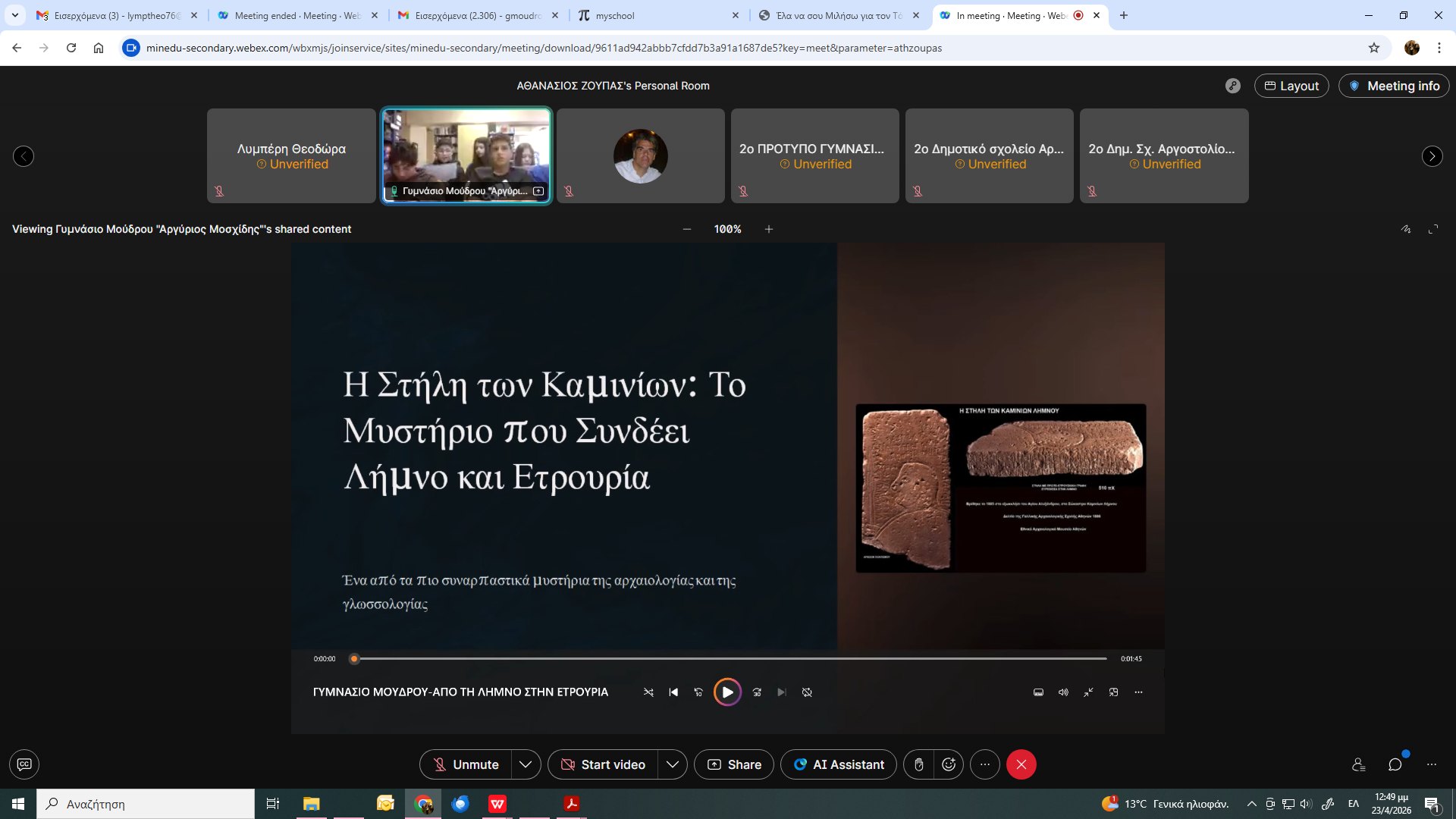Open the Layout button
This screenshot has width=1456, height=819.
tap(1291, 86)
